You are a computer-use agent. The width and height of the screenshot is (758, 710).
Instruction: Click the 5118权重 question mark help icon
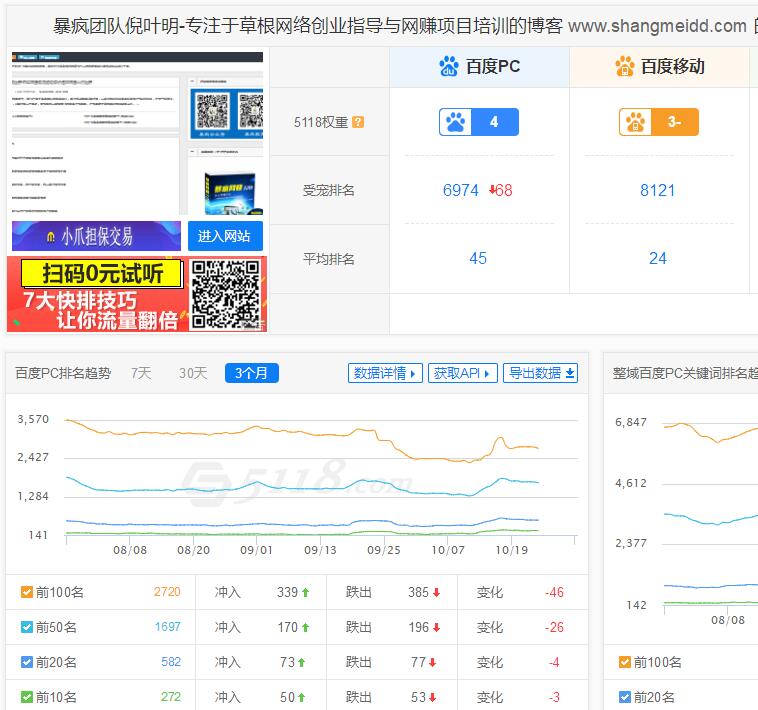point(358,122)
